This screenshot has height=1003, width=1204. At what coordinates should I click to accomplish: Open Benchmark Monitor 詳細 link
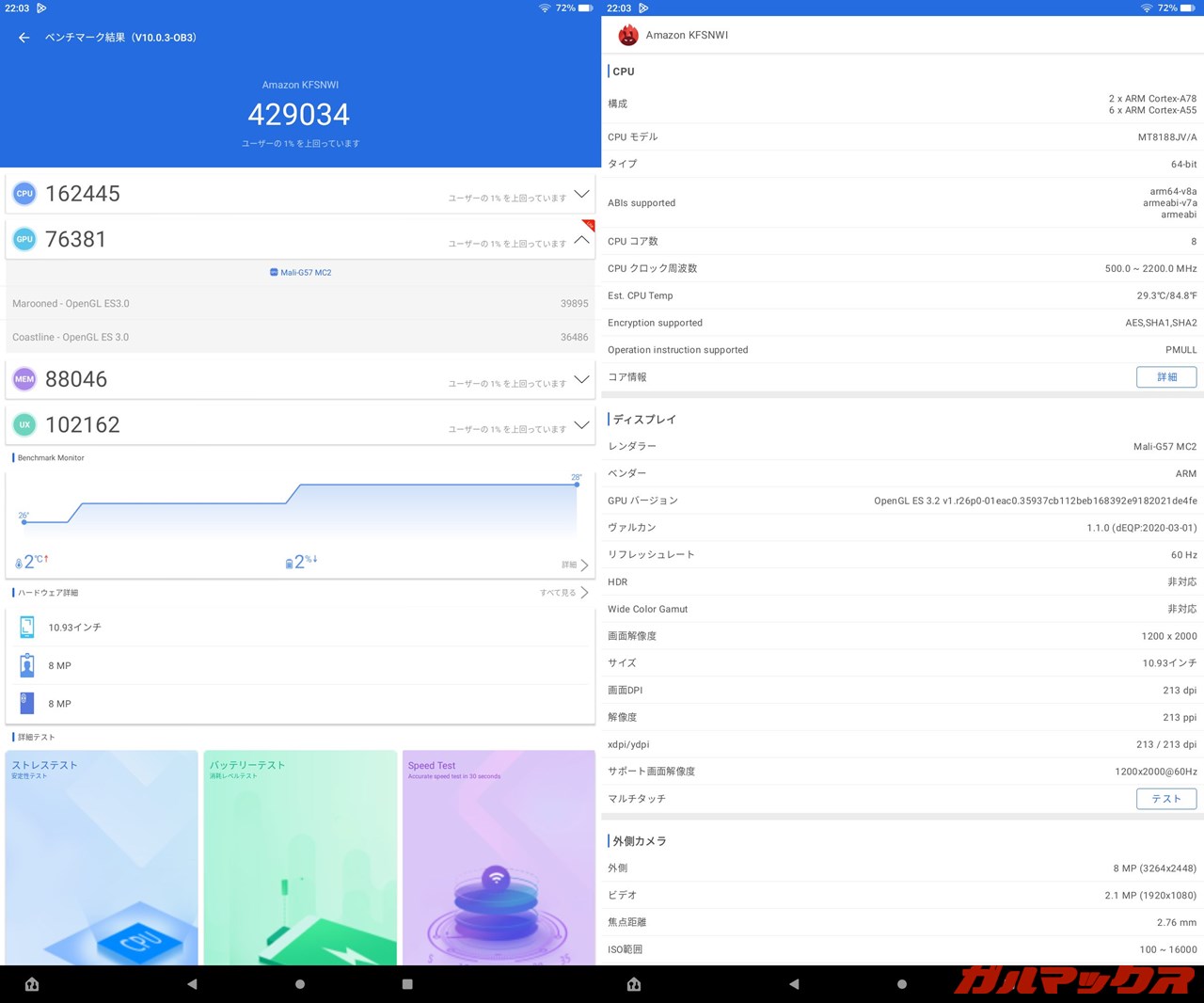click(x=575, y=565)
